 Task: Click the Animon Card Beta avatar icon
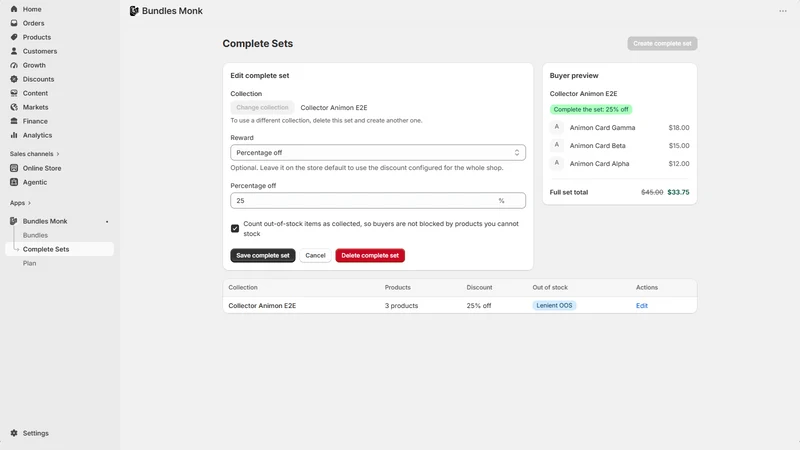pos(557,145)
